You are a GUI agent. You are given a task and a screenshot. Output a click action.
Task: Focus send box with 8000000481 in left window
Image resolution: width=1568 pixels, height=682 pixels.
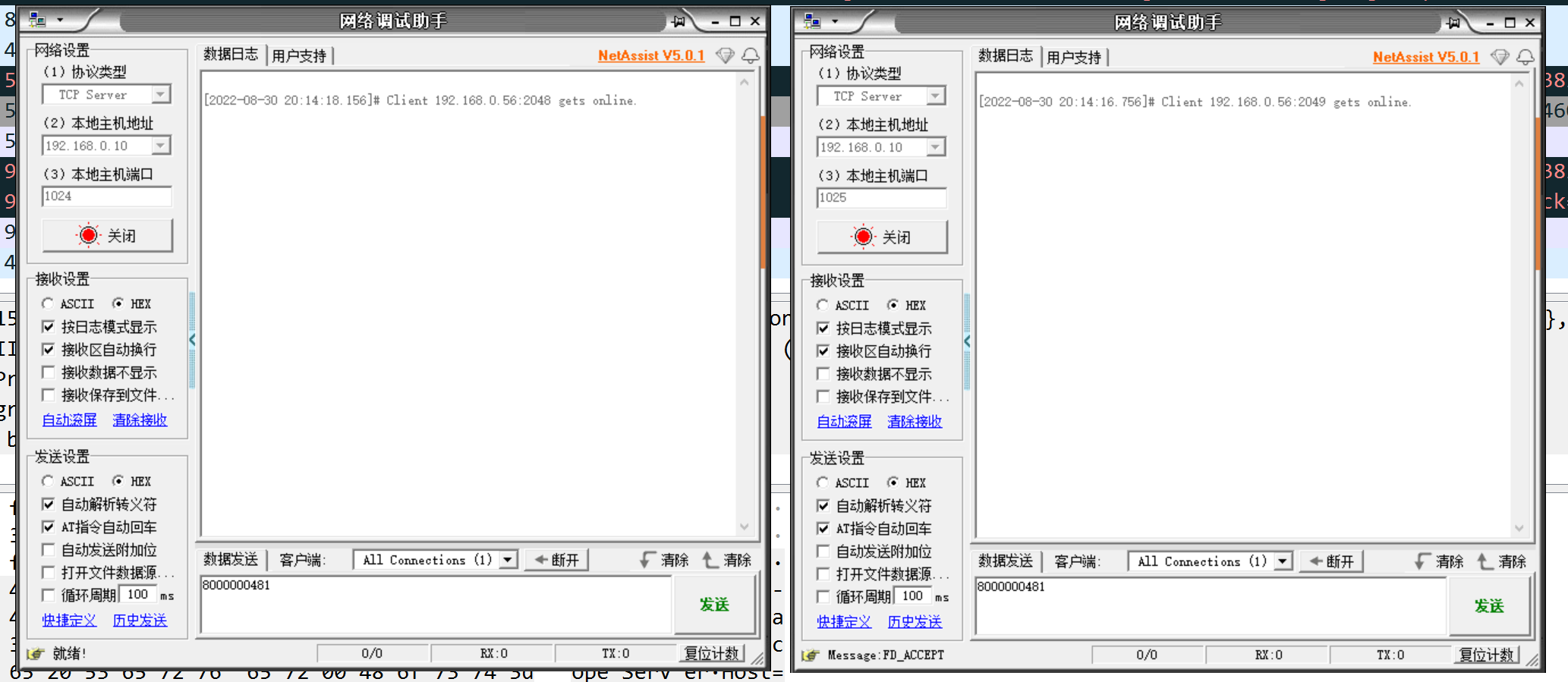click(x=436, y=604)
